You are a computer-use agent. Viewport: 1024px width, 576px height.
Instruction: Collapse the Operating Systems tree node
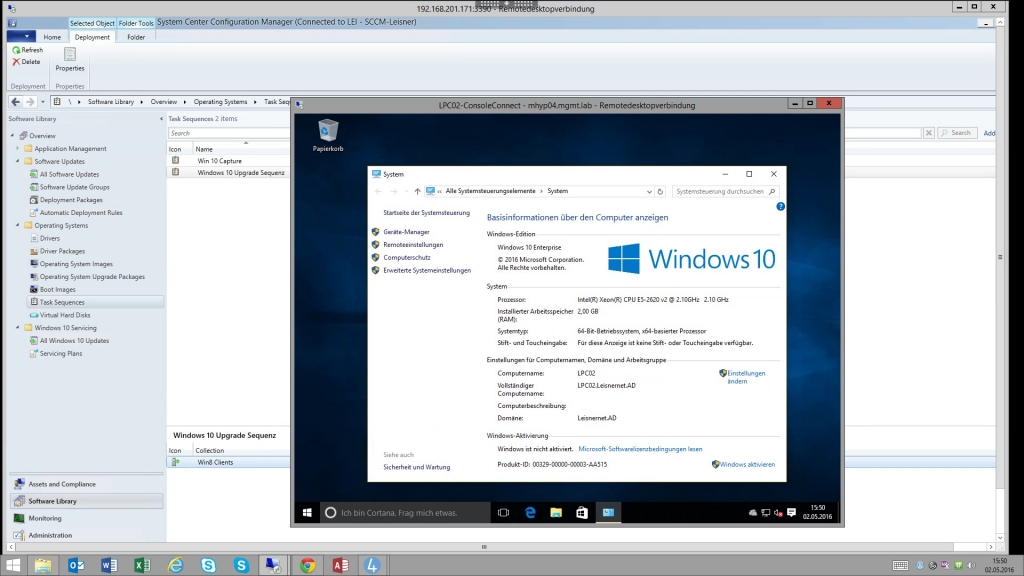click(x=18, y=225)
